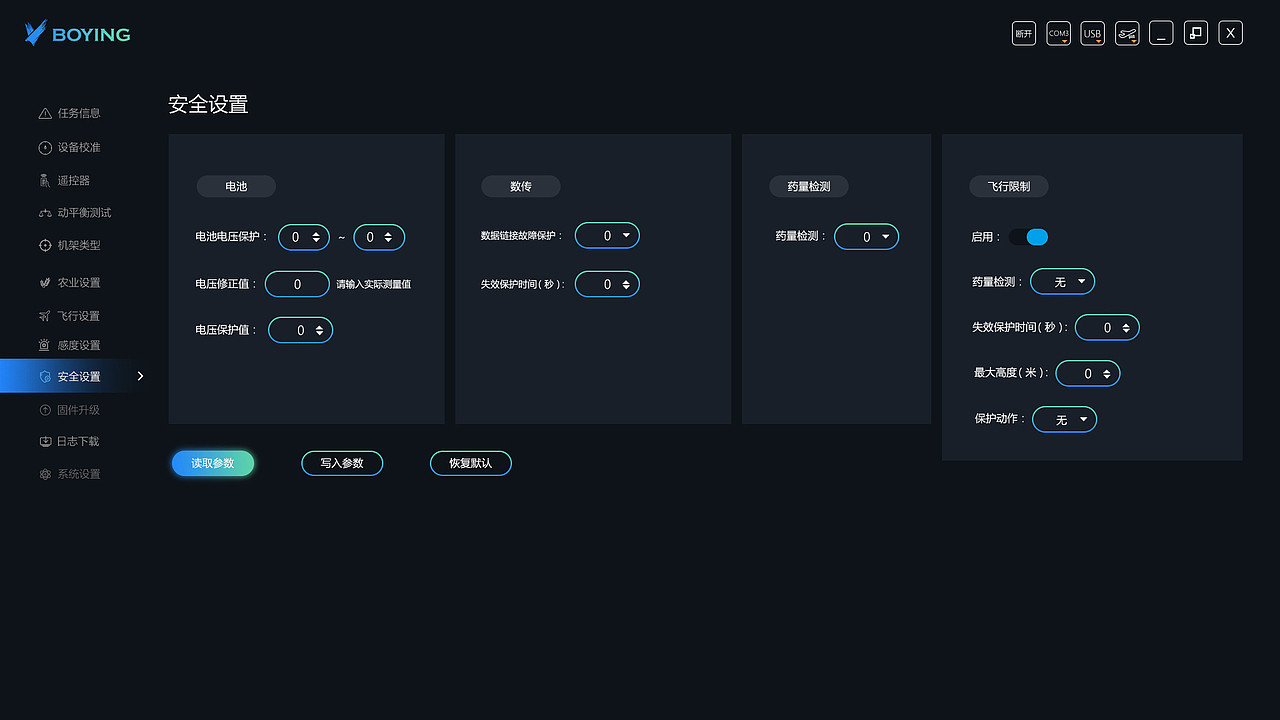Minimize the application window
Image resolution: width=1280 pixels, height=720 pixels.
pyautogui.click(x=1161, y=33)
